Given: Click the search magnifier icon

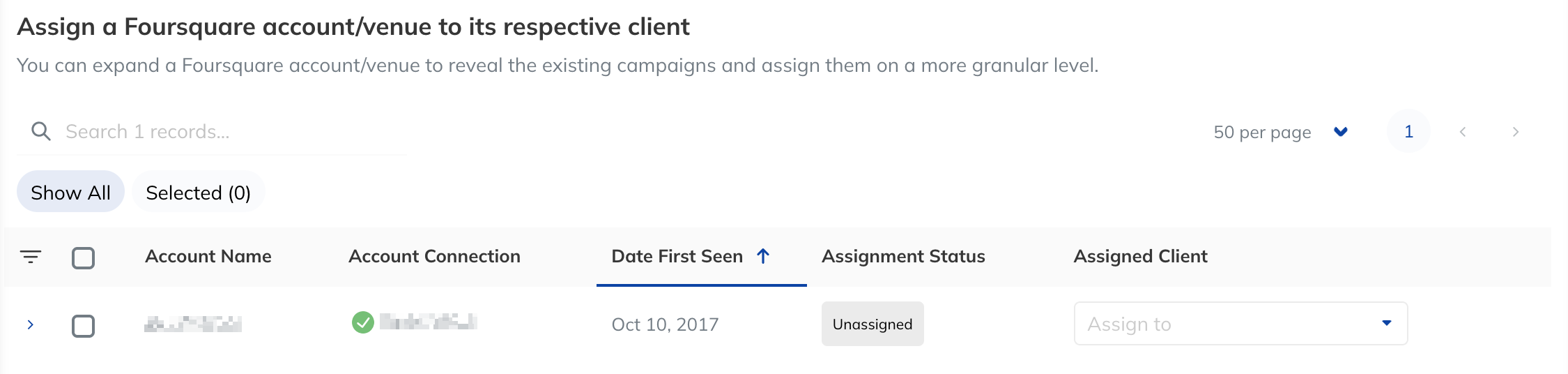Looking at the screenshot, I should (41, 131).
